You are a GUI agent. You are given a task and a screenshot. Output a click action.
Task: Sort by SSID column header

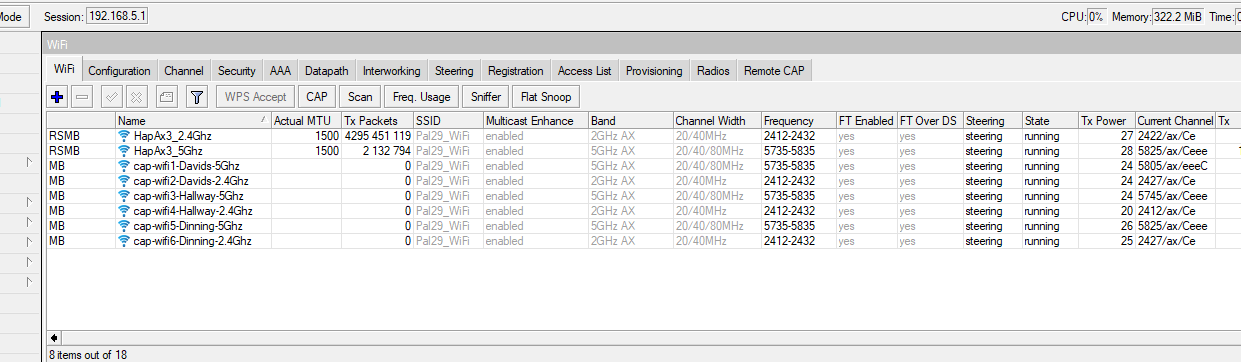[x=448, y=121]
